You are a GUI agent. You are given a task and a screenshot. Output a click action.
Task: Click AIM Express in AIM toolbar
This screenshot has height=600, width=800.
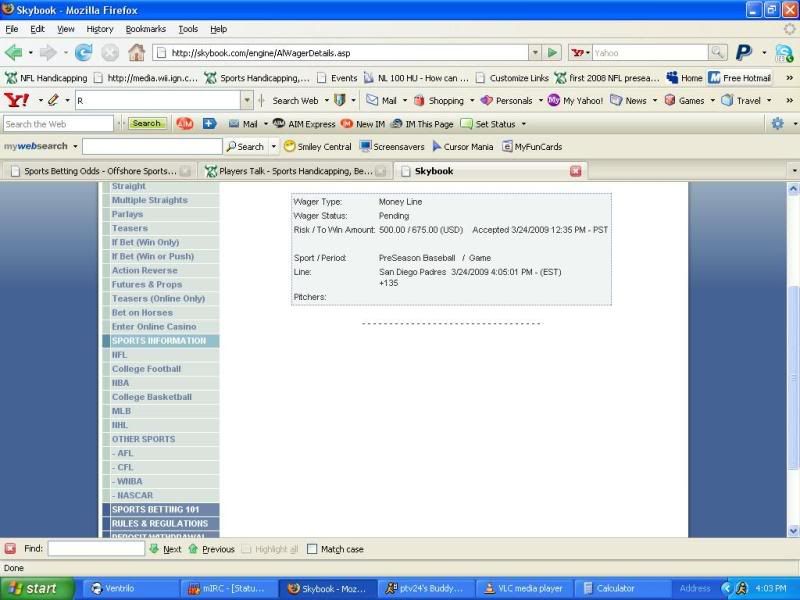[x=304, y=124]
